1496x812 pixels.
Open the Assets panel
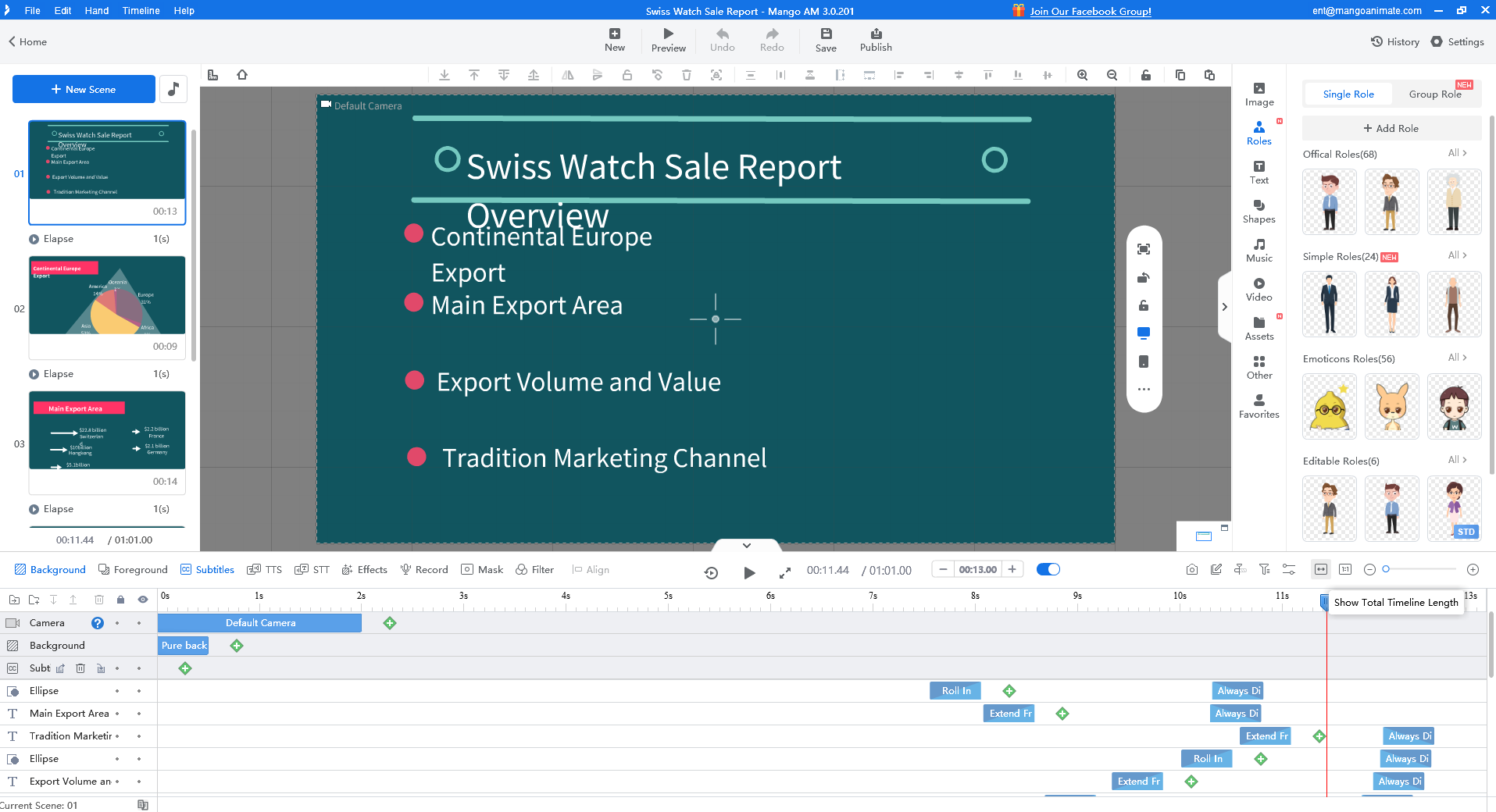point(1259,328)
